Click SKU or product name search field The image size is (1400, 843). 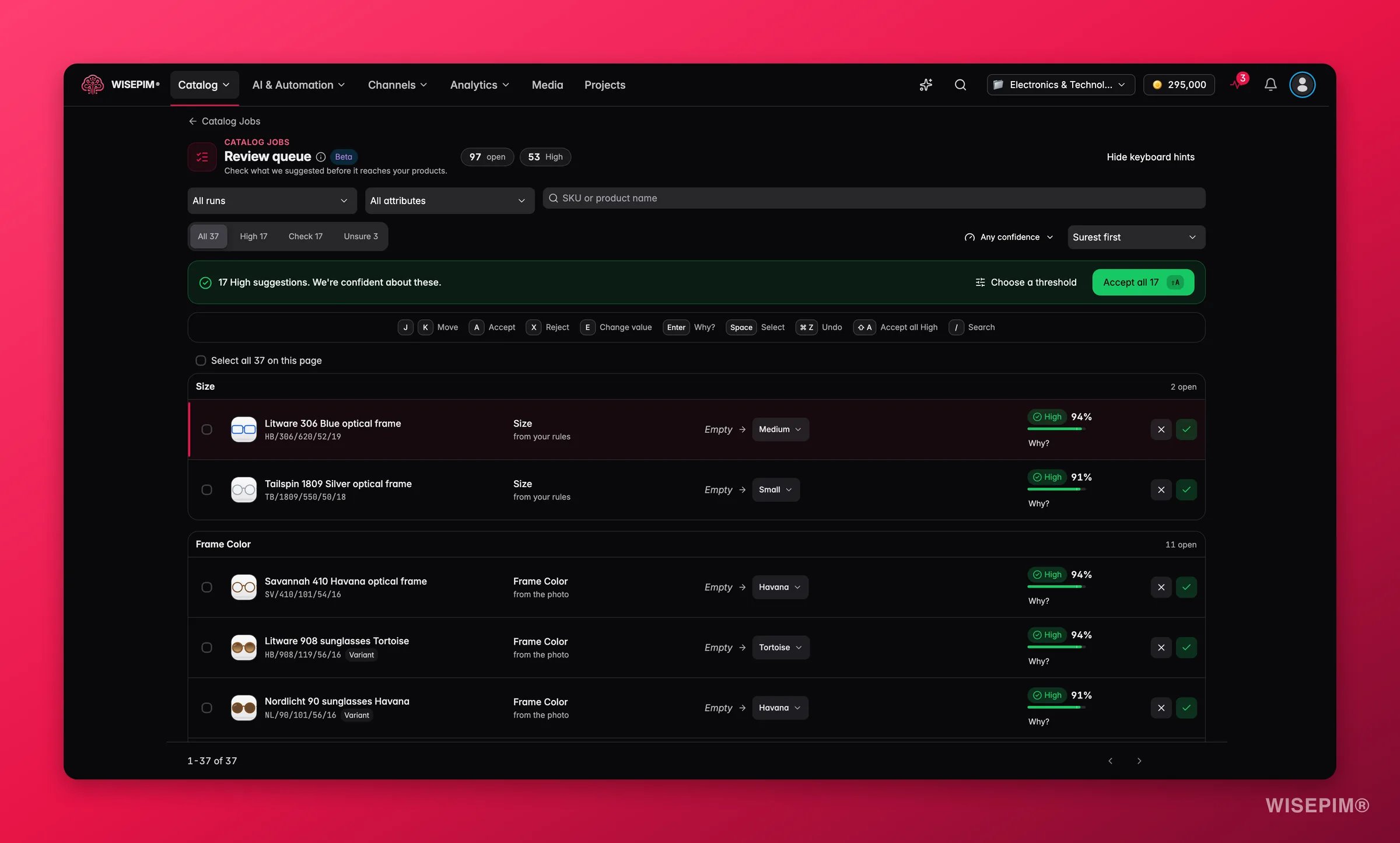click(x=874, y=198)
